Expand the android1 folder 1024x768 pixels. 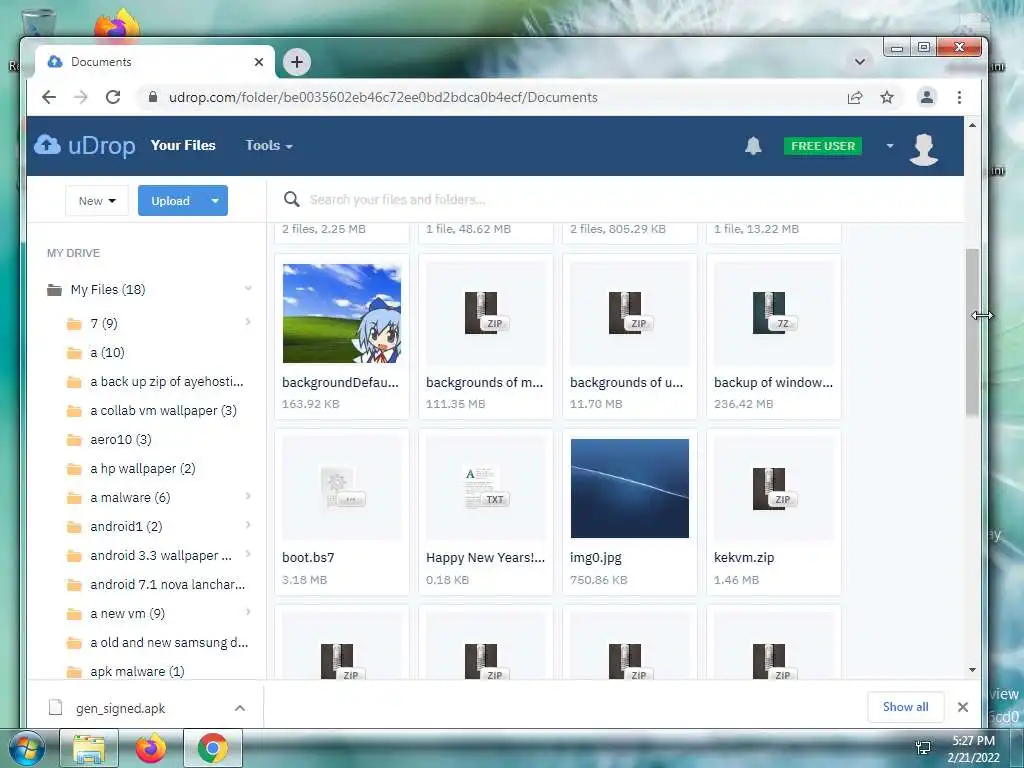point(248,524)
